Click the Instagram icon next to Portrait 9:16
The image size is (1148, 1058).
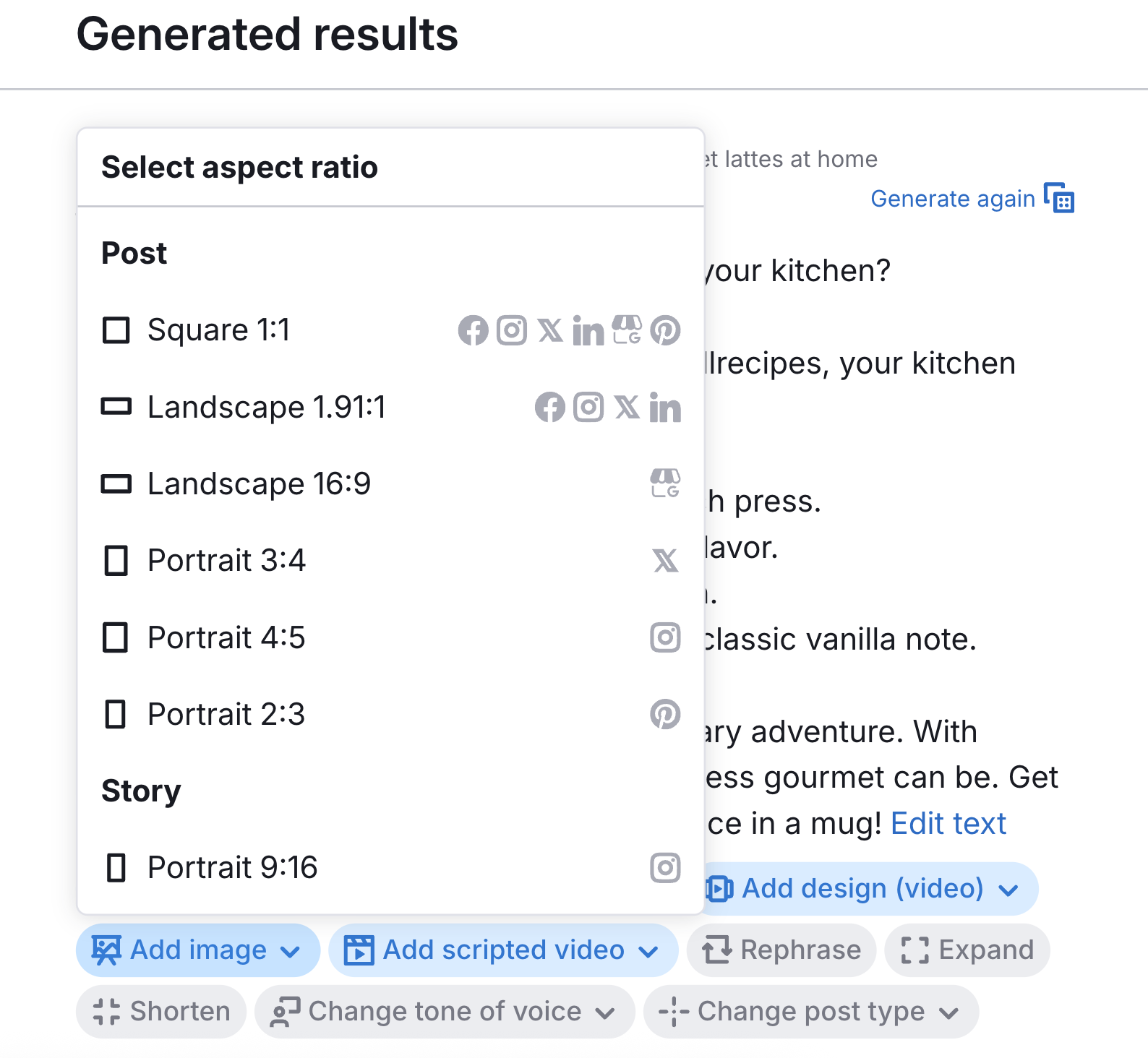[666, 867]
